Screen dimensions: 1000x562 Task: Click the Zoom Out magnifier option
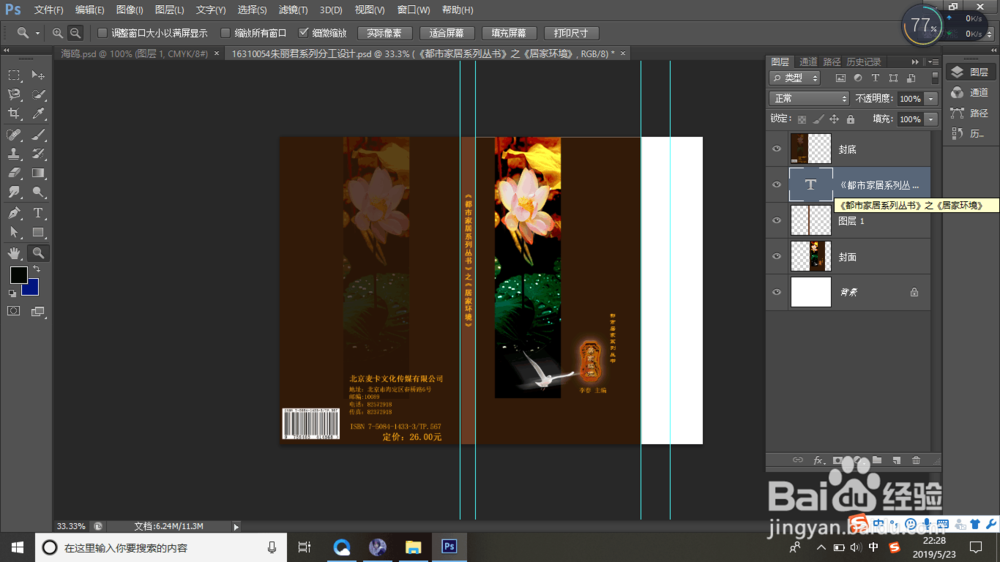[x=75, y=33]
